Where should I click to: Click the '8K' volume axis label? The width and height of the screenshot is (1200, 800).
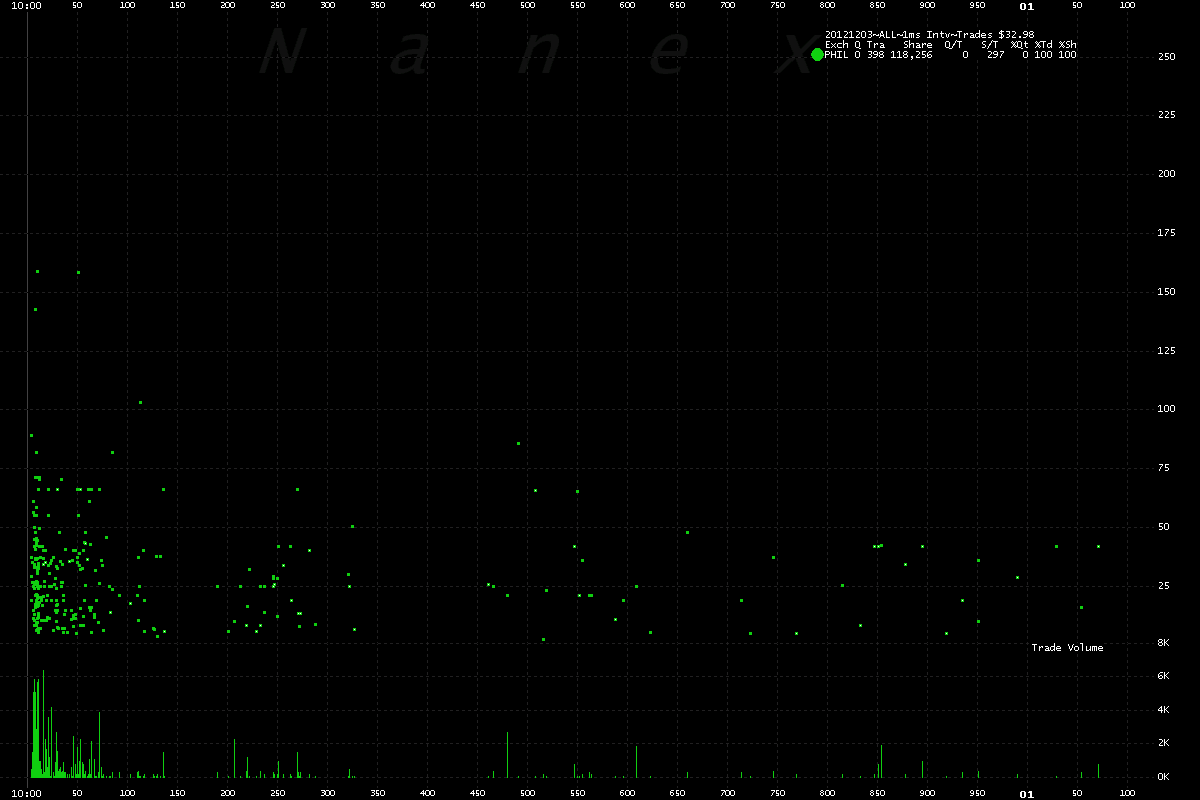coord(1164,642)
